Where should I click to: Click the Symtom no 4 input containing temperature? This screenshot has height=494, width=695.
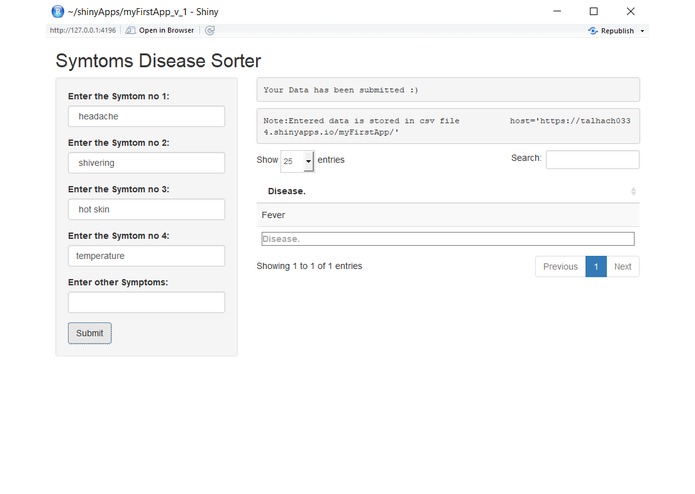click(146, 256)
